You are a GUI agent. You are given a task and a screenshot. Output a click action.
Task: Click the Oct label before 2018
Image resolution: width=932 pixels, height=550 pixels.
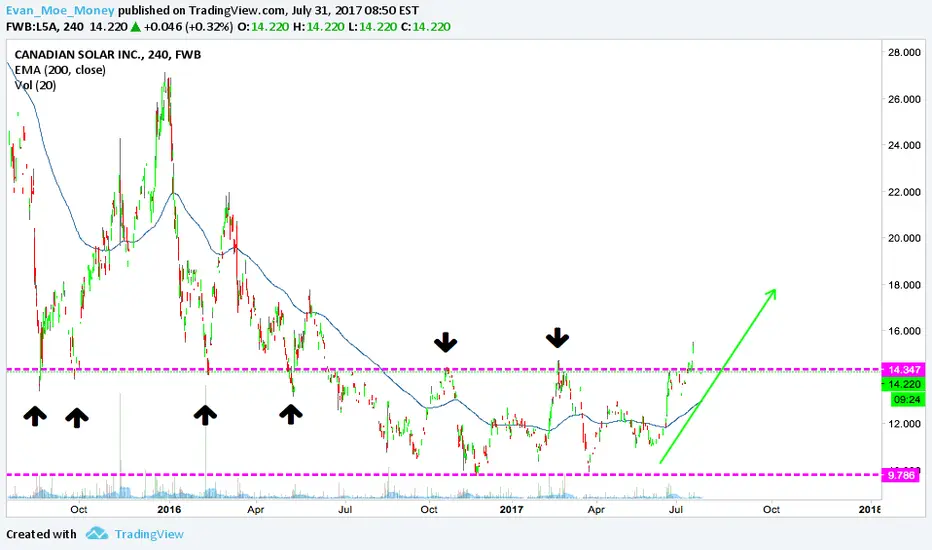pos(772,510)
